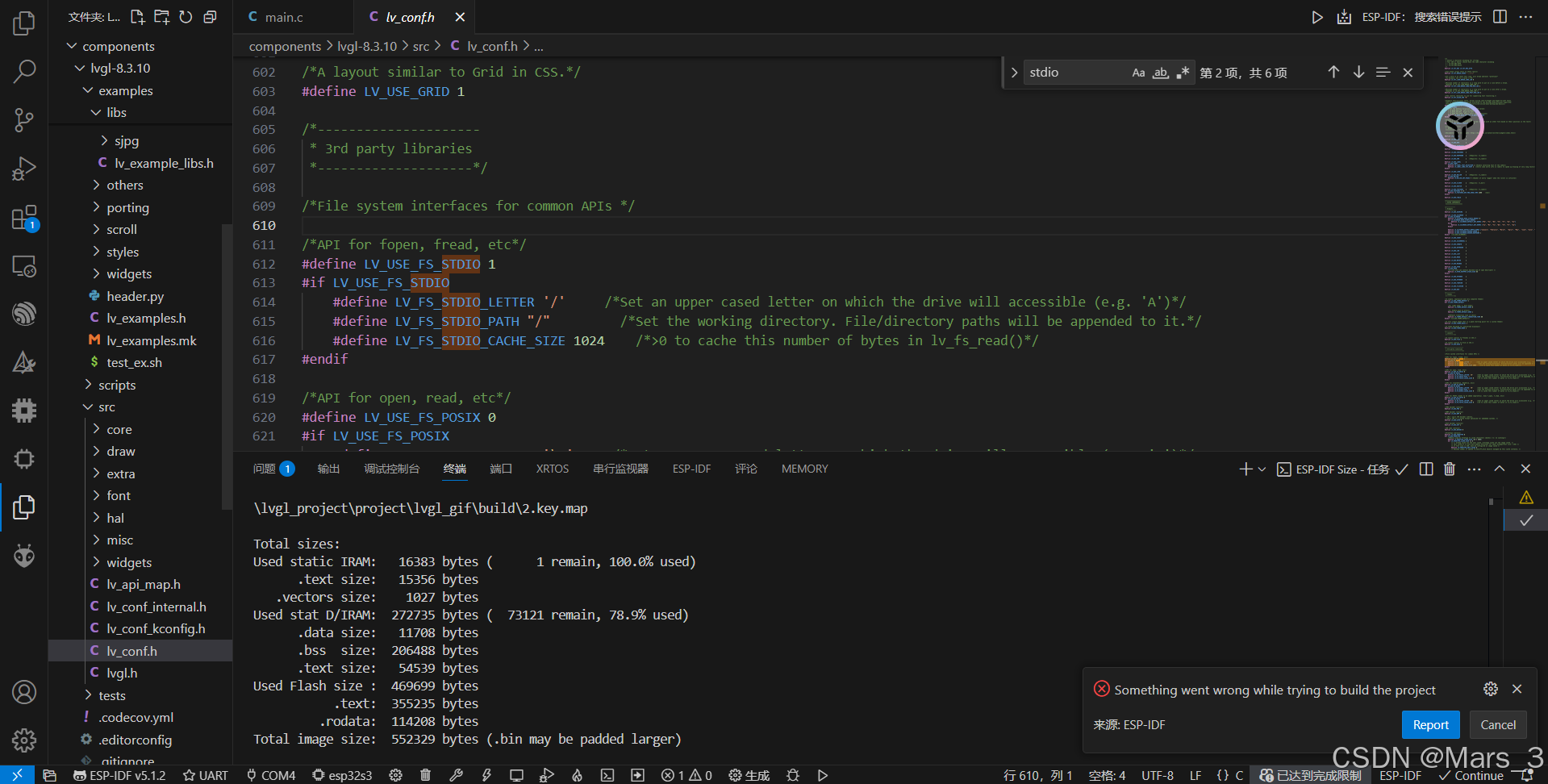Open lvgl.h file in explorer
This screenshot has width=1548, height=784.
[122, 673]
